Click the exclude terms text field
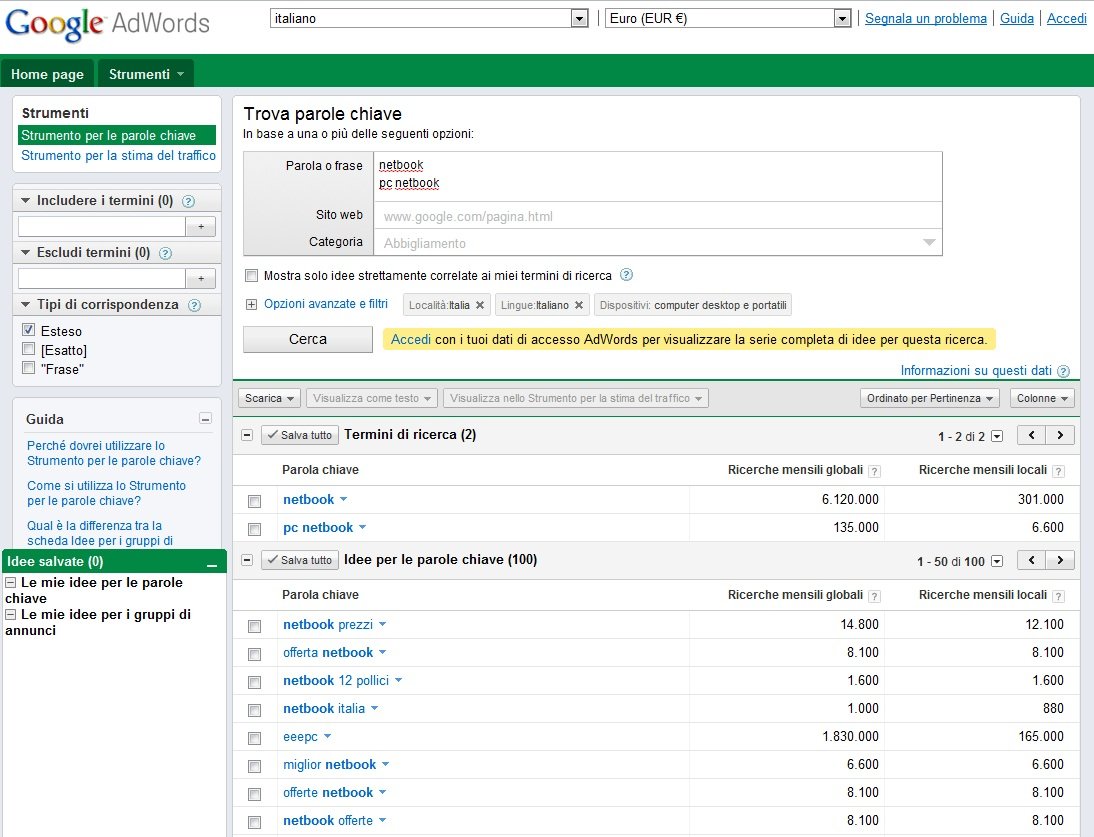Screen dimensions: 1094x837 pos(102,278)
